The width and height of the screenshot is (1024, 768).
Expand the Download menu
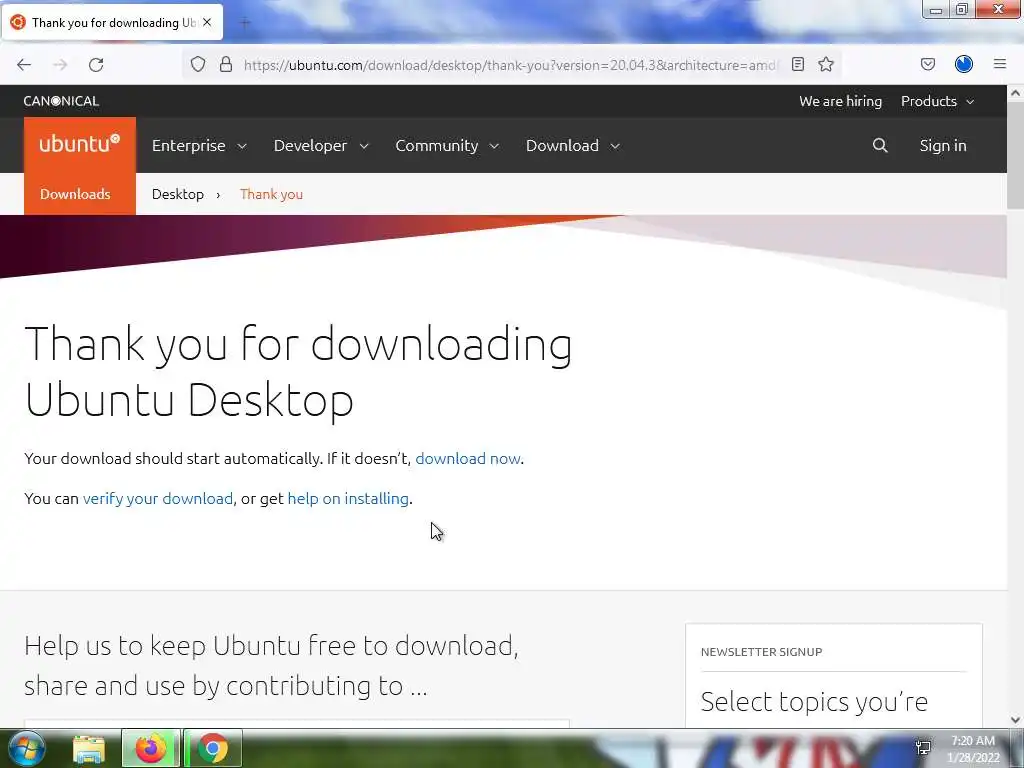573,146
